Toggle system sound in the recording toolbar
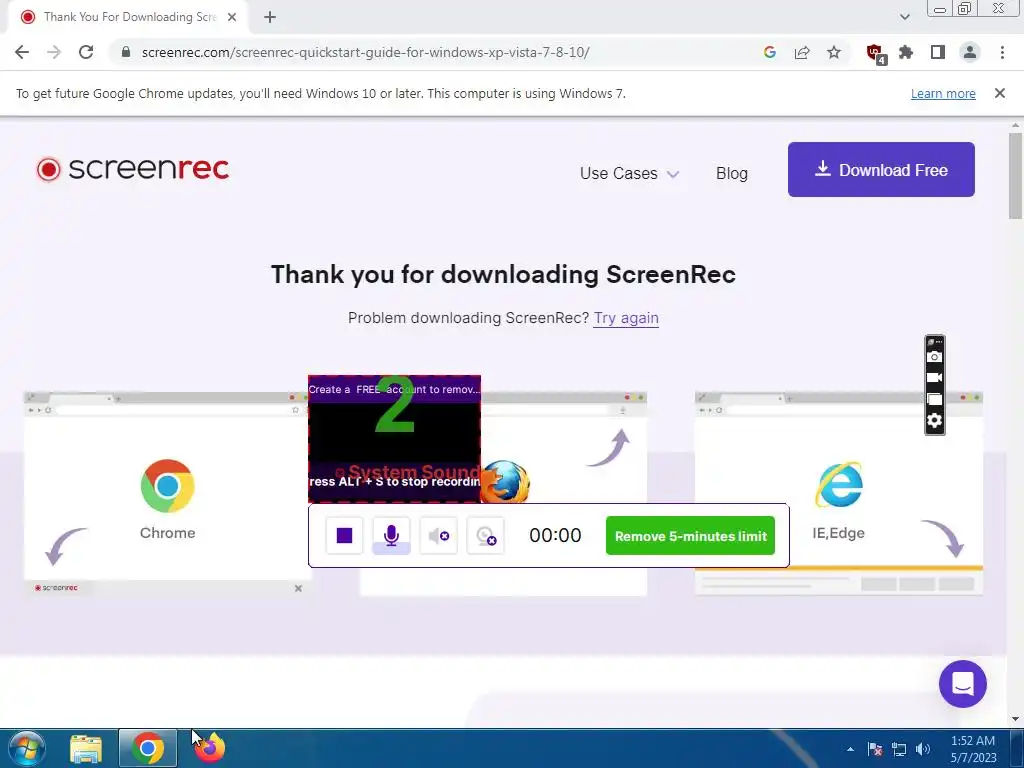Screen dimensions: 1024x768 438,536
